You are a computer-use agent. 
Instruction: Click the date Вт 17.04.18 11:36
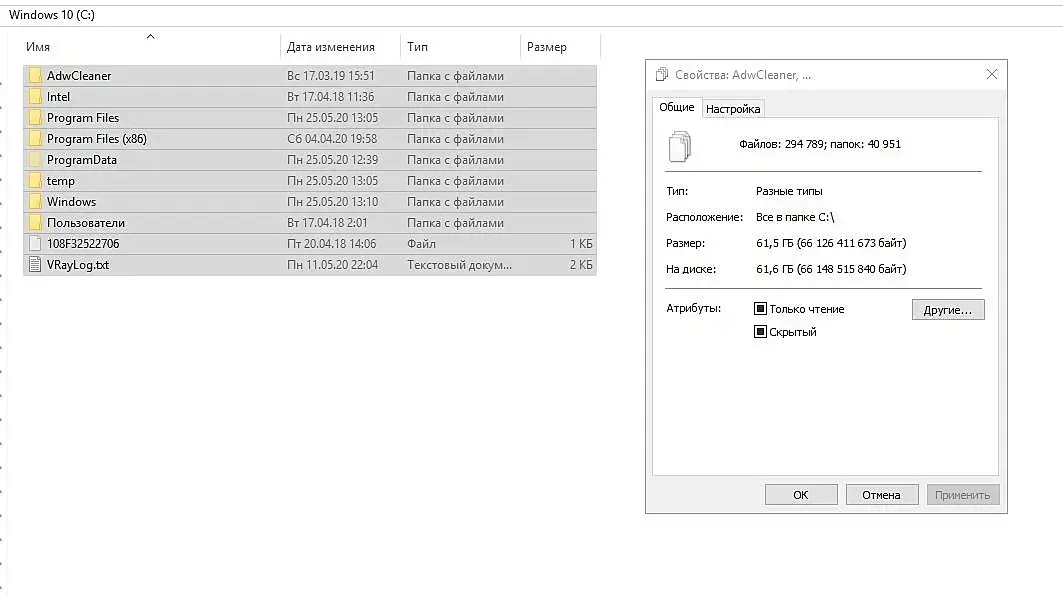(x=330, y=96)
